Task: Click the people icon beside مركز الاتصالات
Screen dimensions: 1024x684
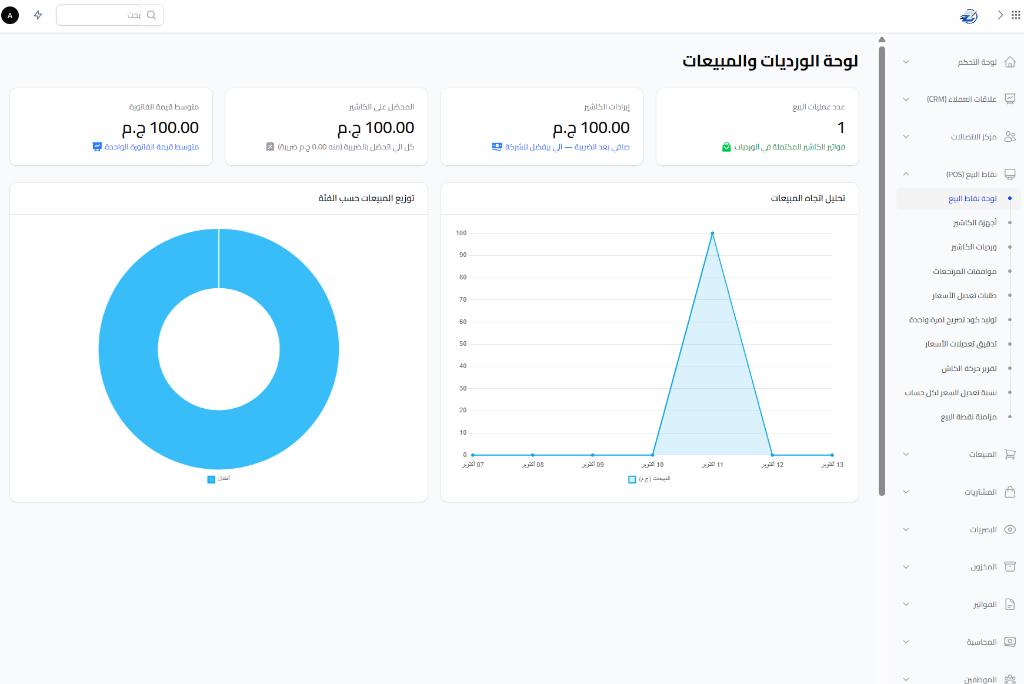Action: pyautogui.click(x=1010, y=137)
